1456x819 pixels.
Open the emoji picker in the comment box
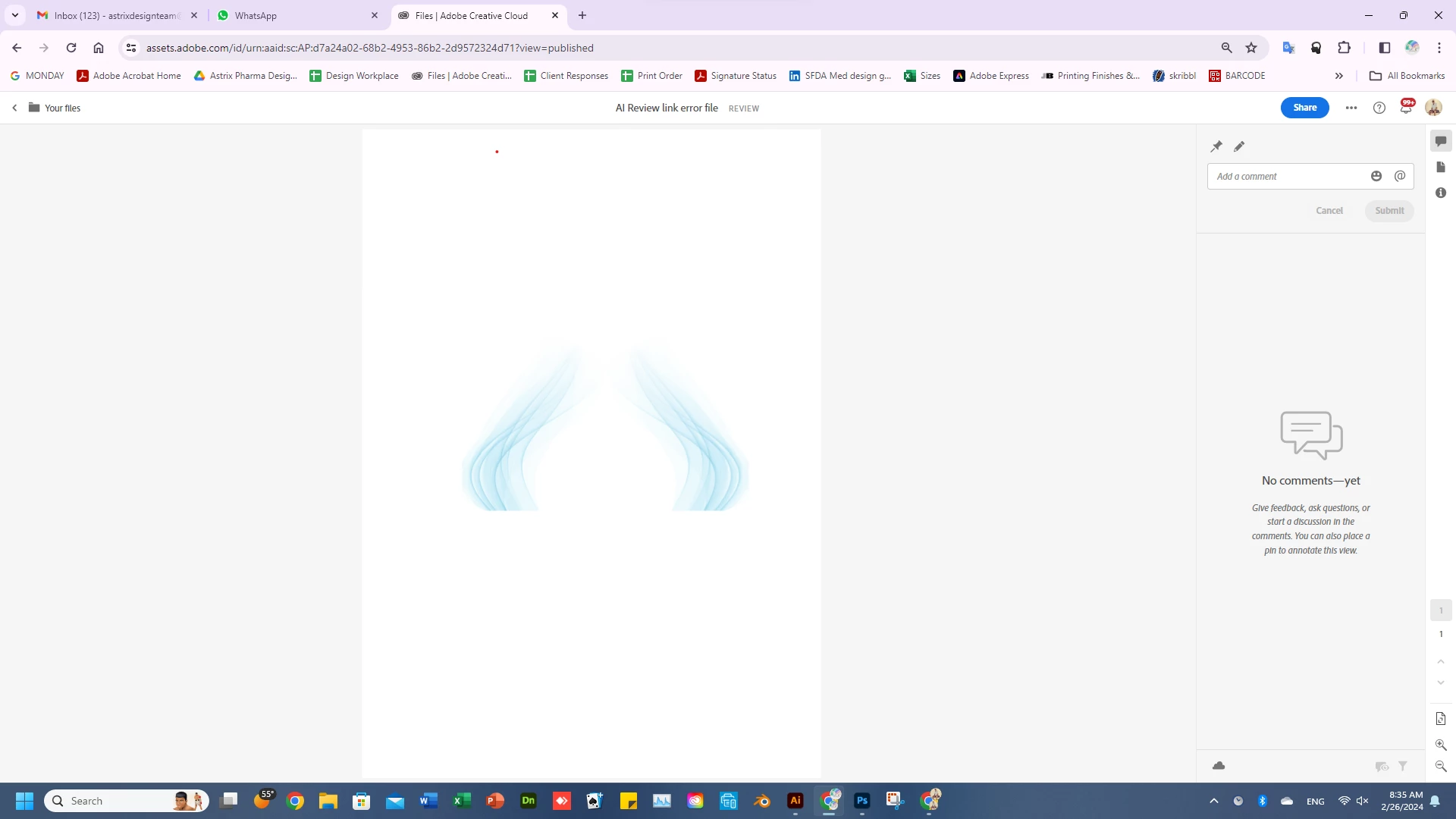1376,176
